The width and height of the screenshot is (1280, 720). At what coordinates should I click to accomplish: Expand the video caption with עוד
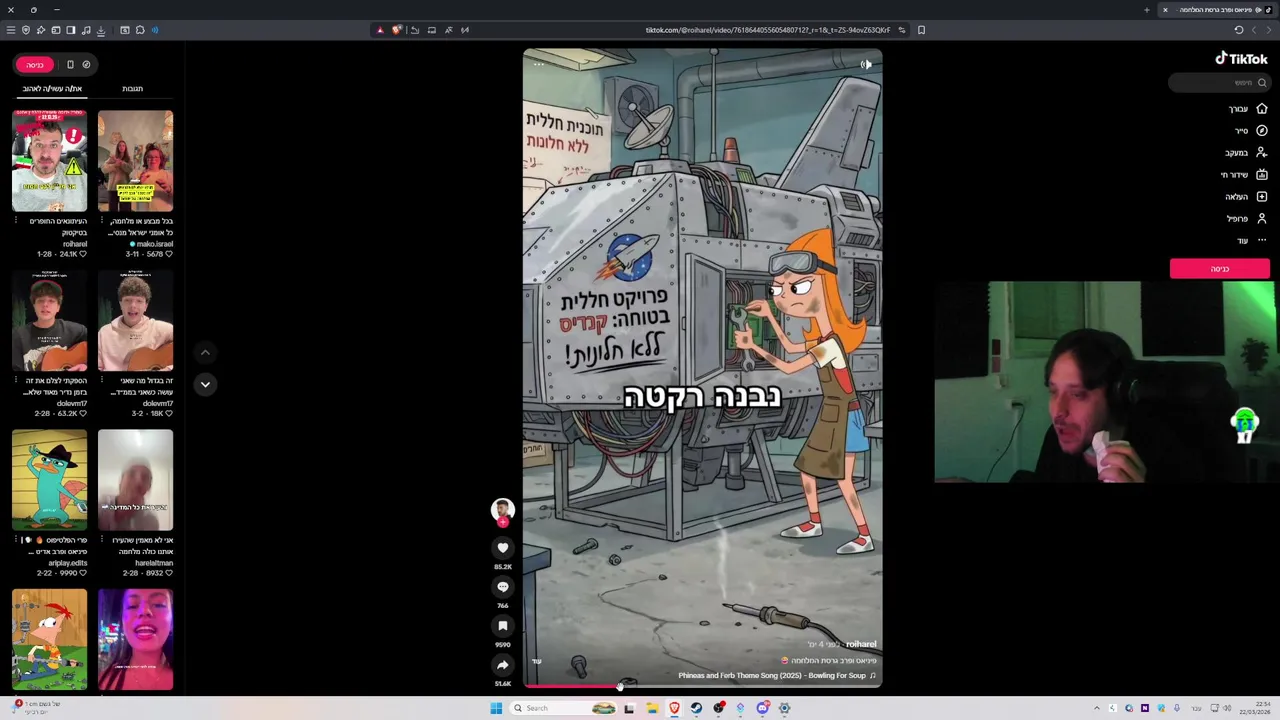(x=536, y=661)
